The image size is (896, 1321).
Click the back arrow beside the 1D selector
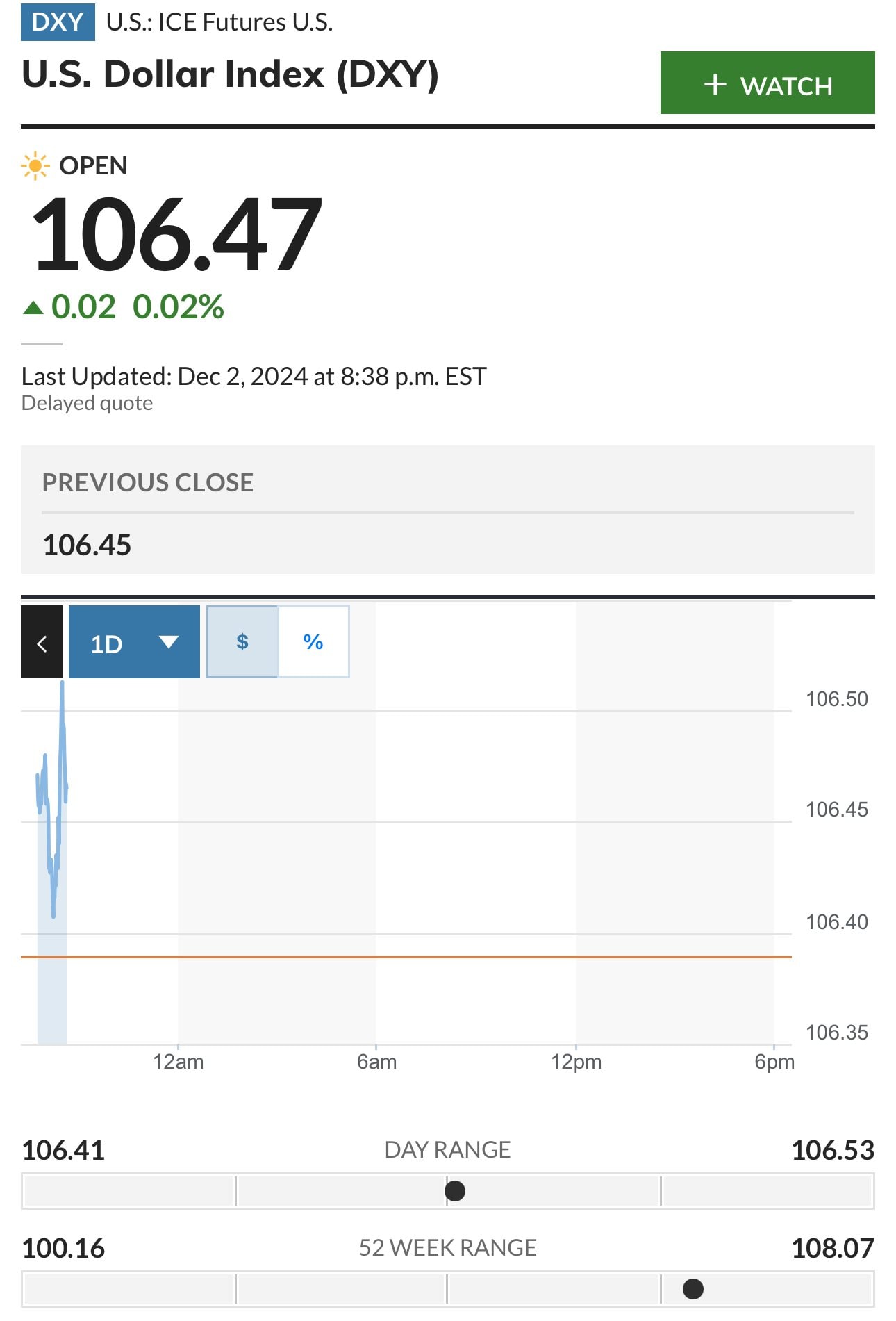point(42,643)
